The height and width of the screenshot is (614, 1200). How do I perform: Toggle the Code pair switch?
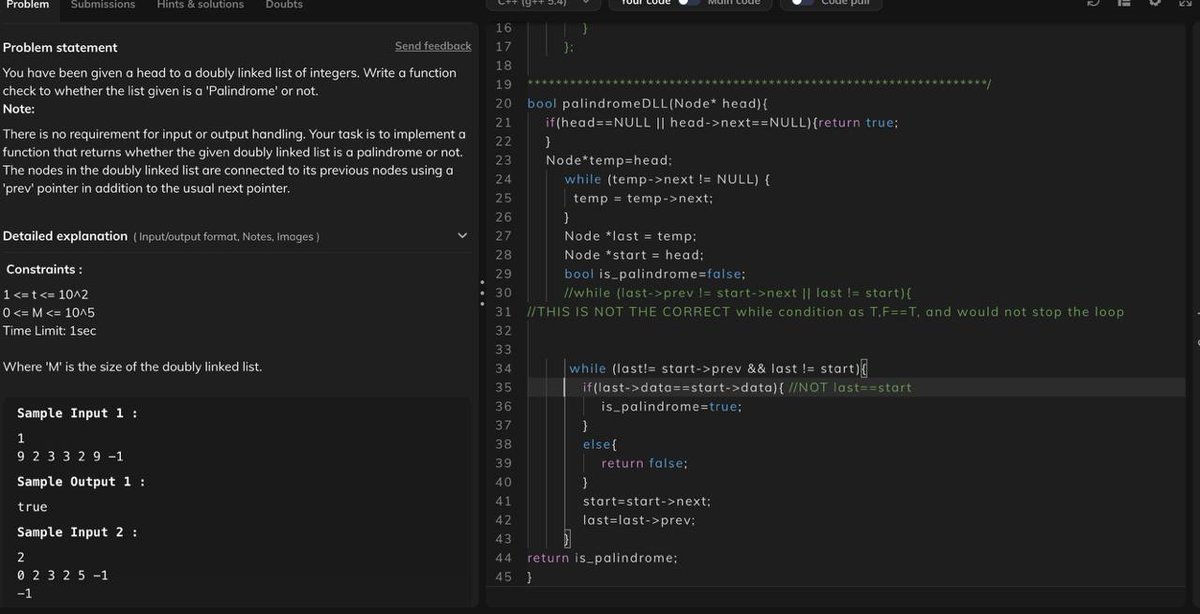[801, 3]
